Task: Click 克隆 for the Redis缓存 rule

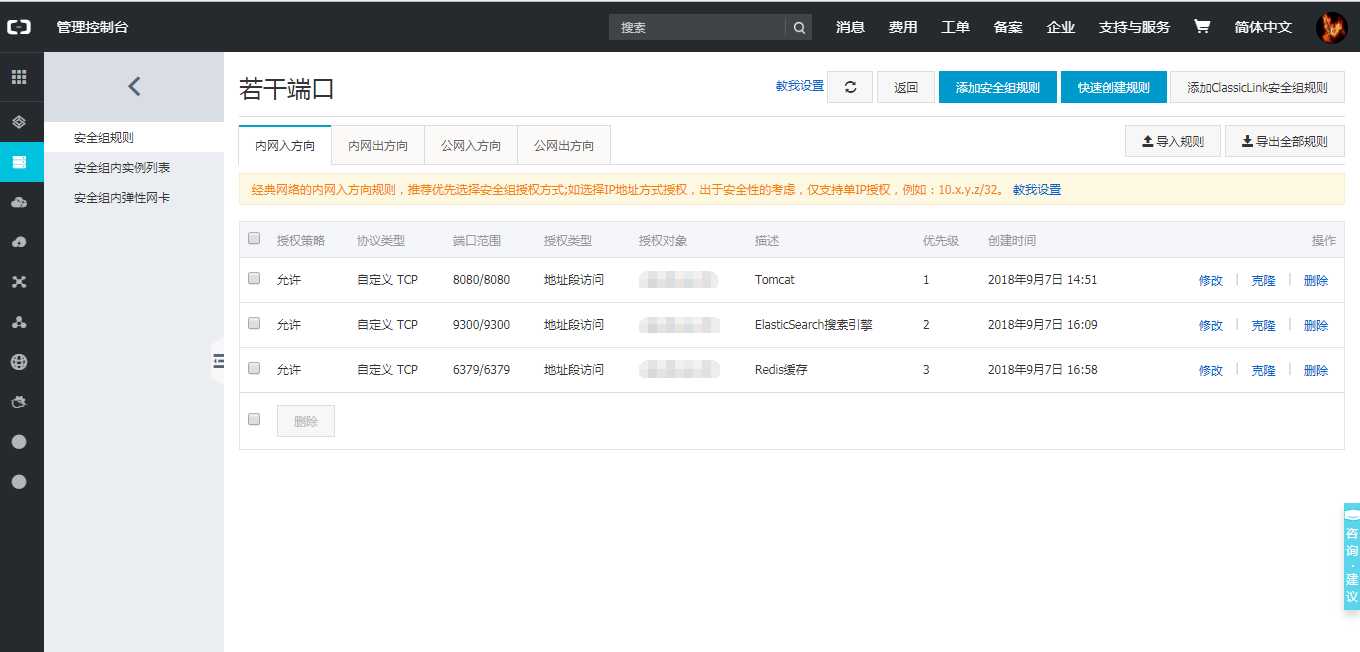Action: tap(1263, 370)
